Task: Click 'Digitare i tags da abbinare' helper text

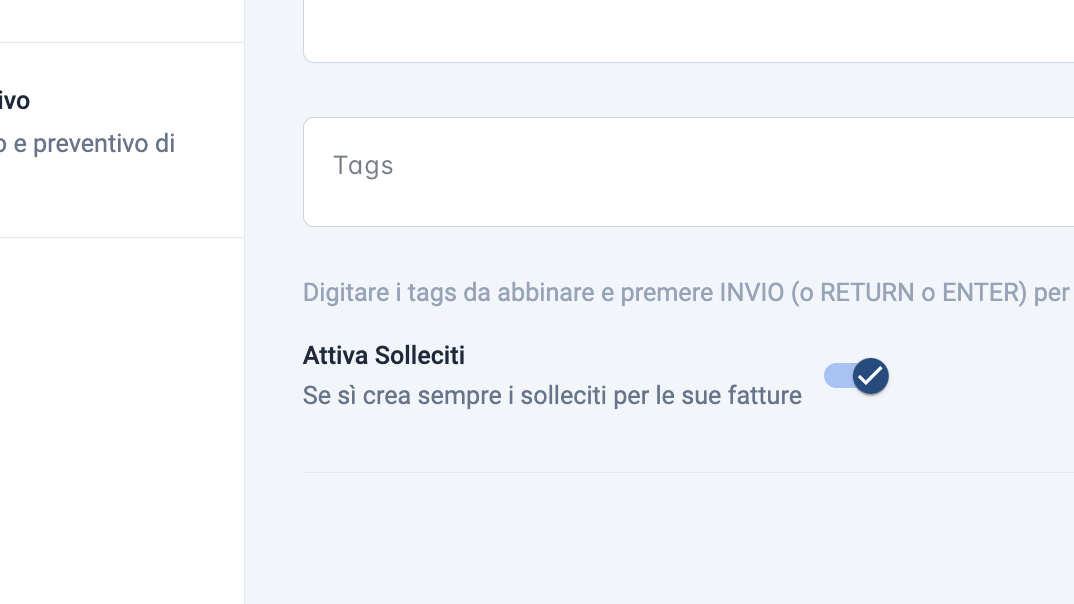Action: 449,292
